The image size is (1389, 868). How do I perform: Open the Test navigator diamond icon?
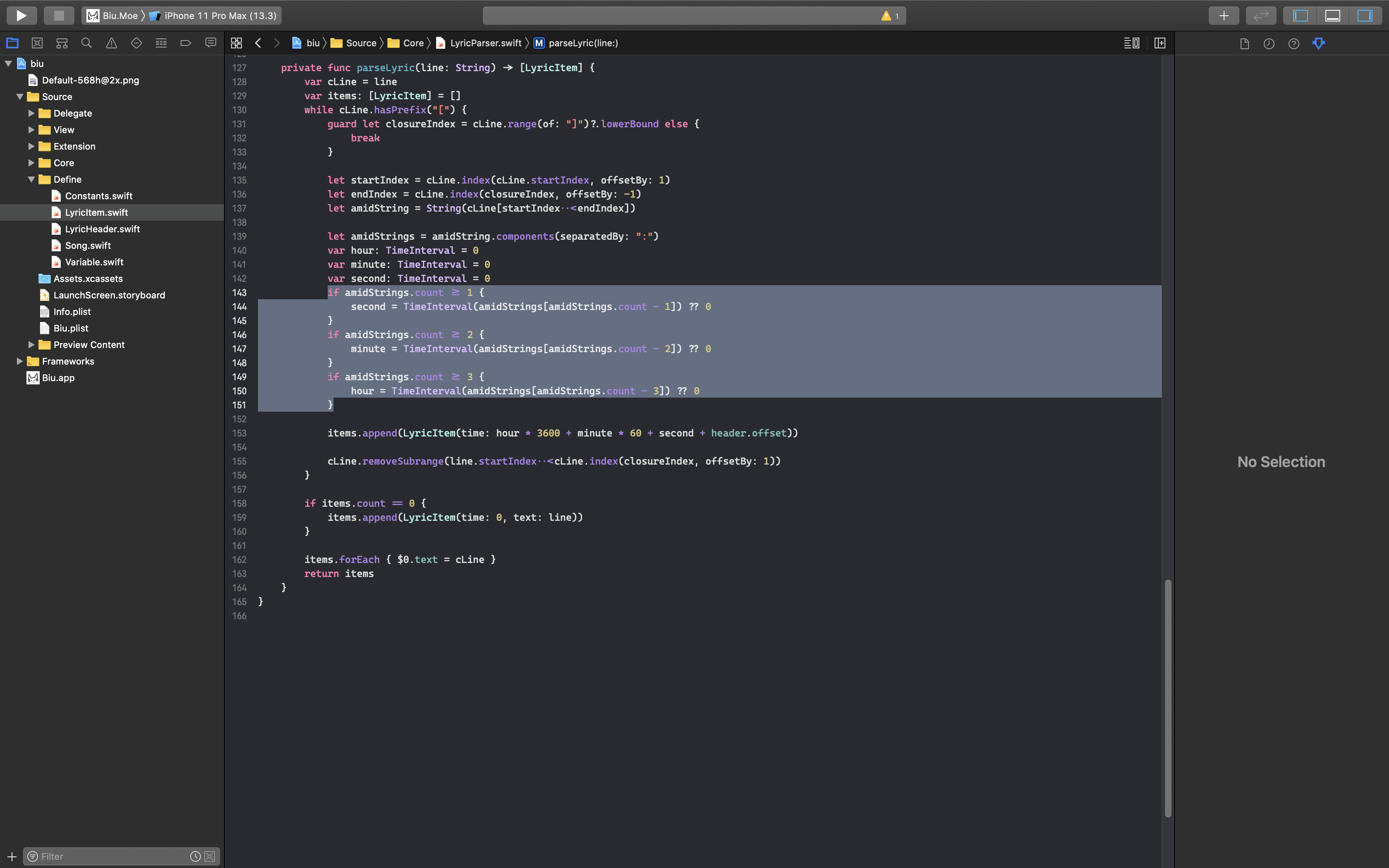point(136,43)
